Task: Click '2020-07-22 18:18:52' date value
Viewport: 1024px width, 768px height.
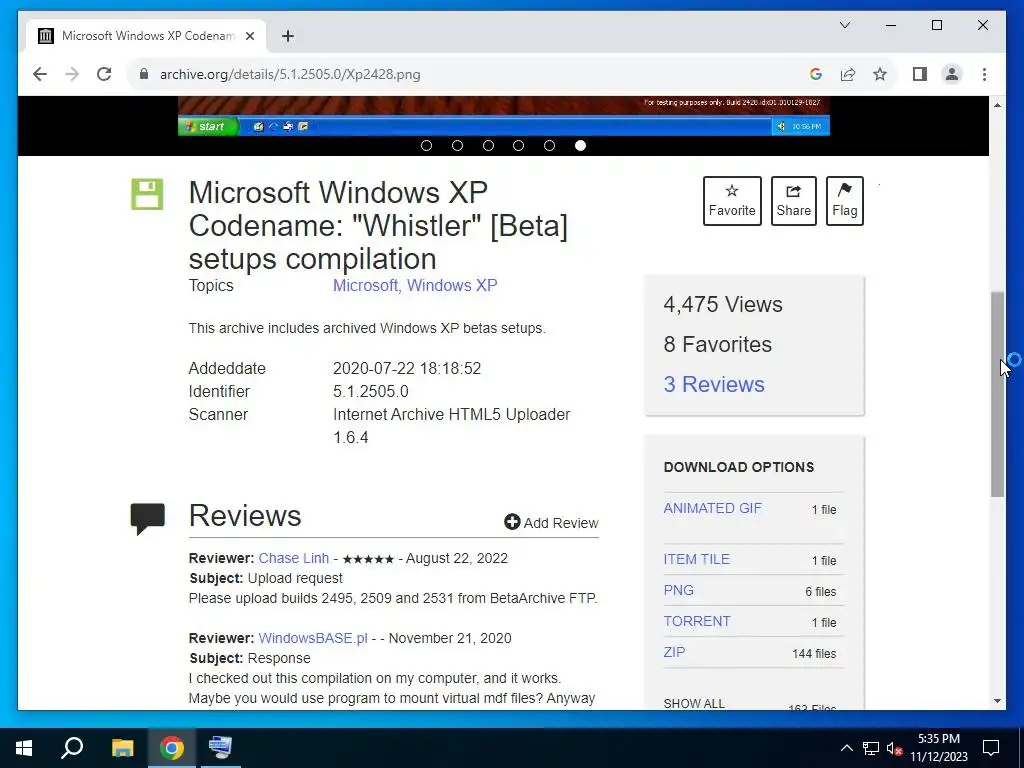Action: [407, 368]
